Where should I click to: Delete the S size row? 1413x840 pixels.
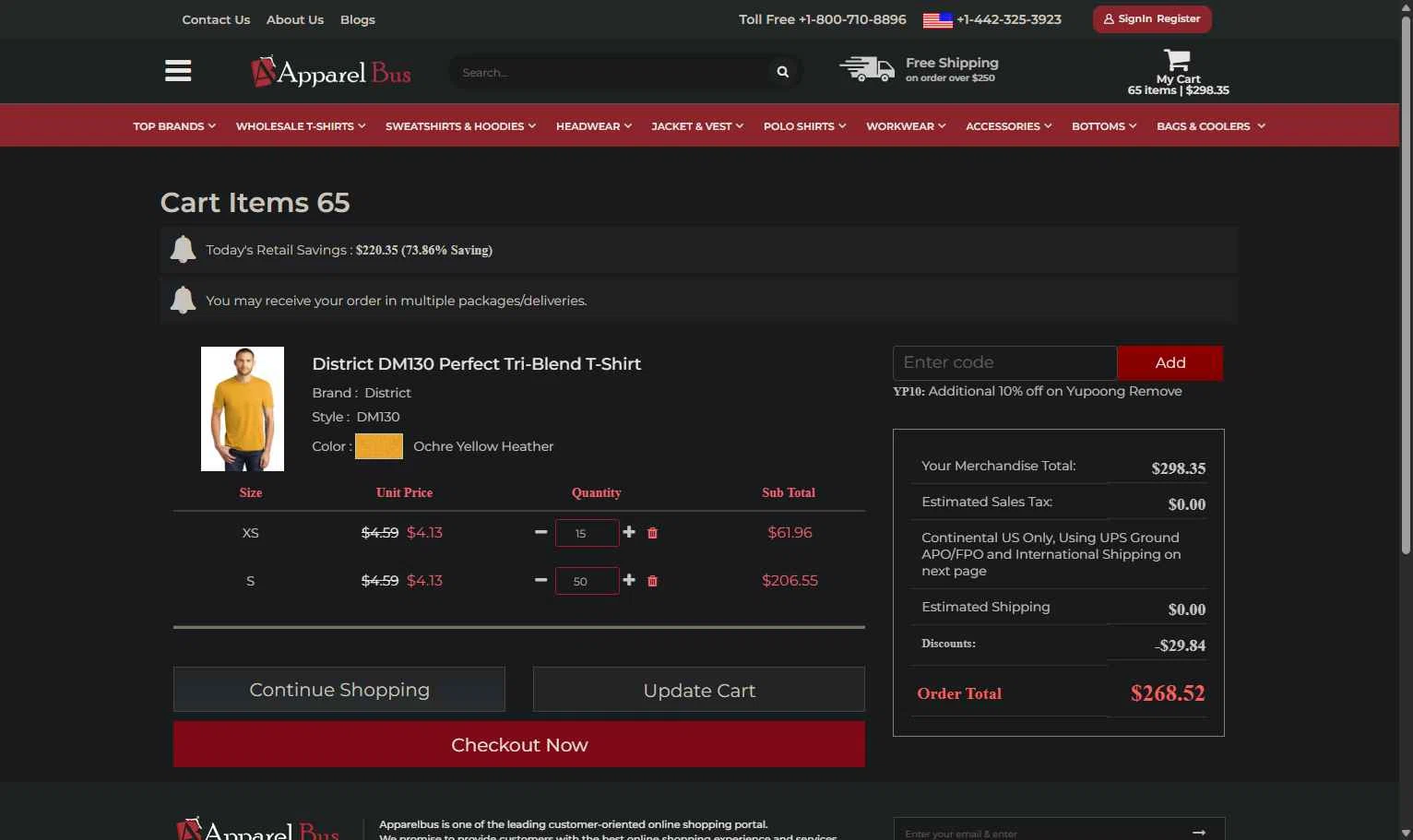click(x=652, y=581)
